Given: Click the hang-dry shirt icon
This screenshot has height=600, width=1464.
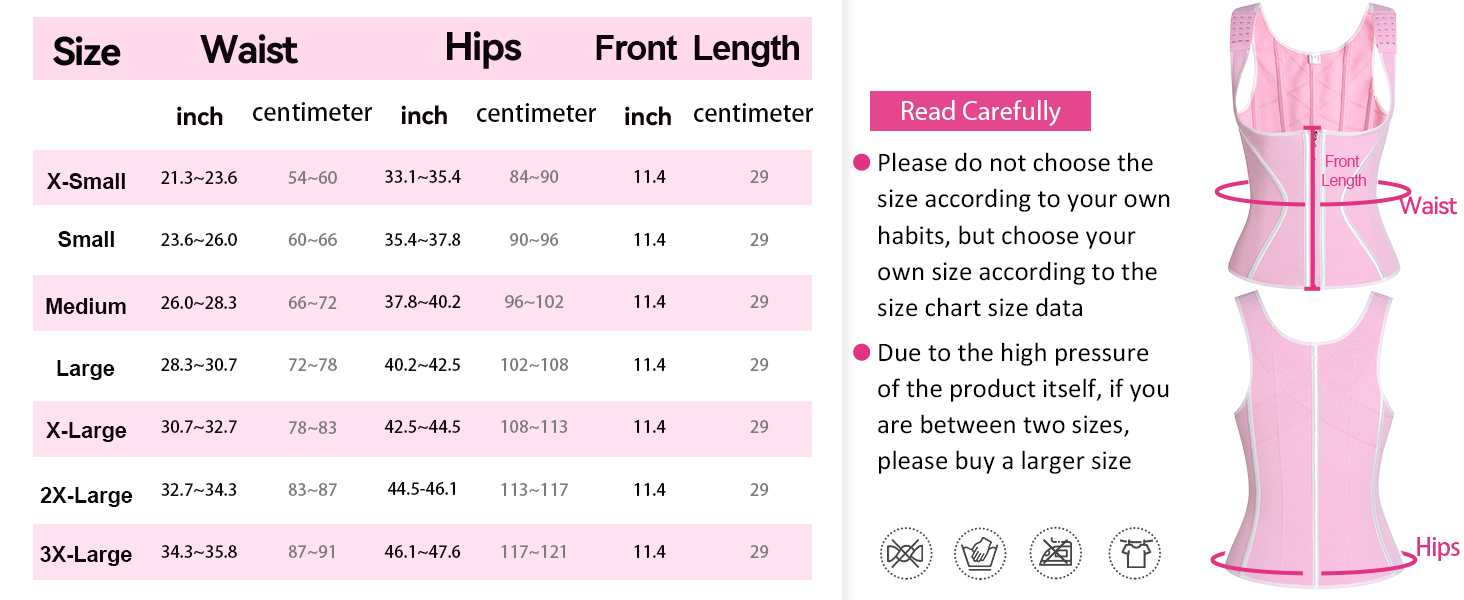Looking at the screenshot, I should click(x=1134, y=551).
